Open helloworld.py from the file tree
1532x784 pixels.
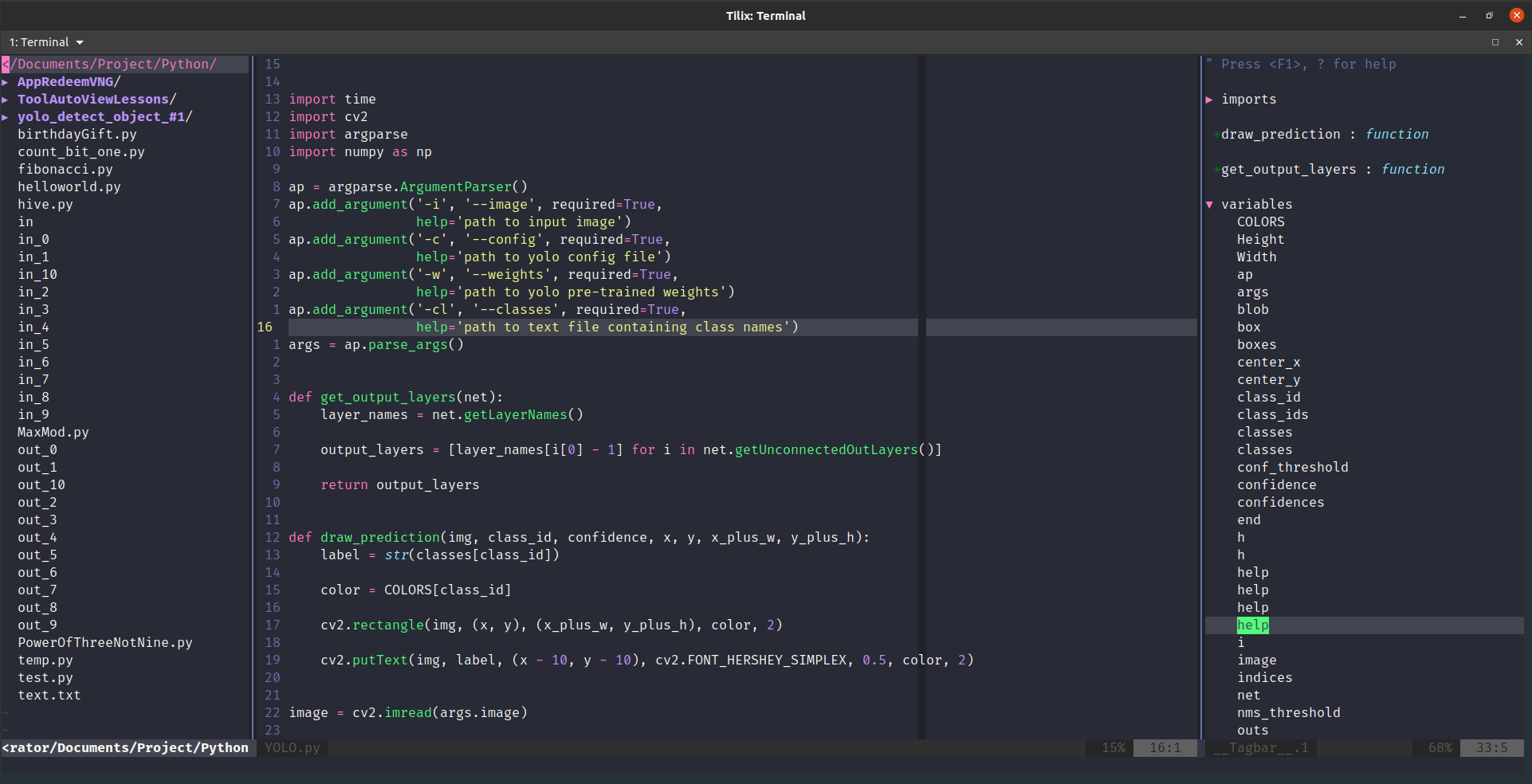[69, 186]
